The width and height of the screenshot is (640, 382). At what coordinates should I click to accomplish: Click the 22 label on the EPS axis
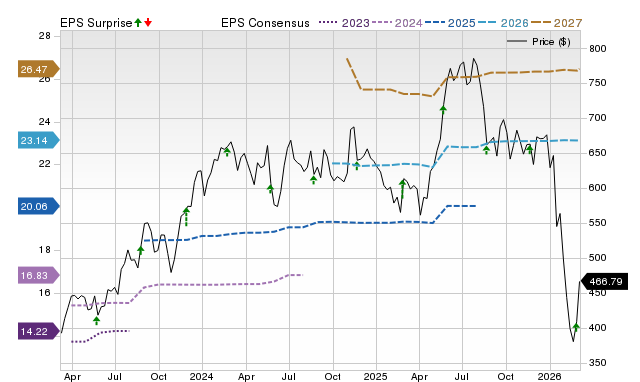(45, 164)
